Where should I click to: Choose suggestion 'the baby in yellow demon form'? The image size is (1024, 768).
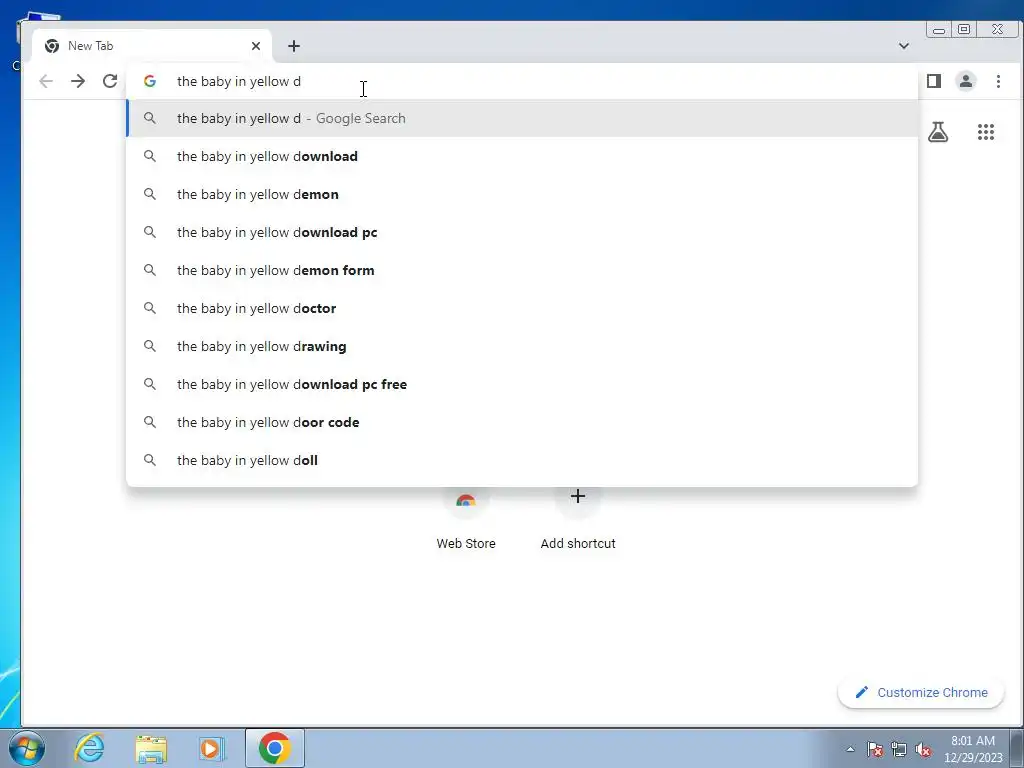(522, 270)
